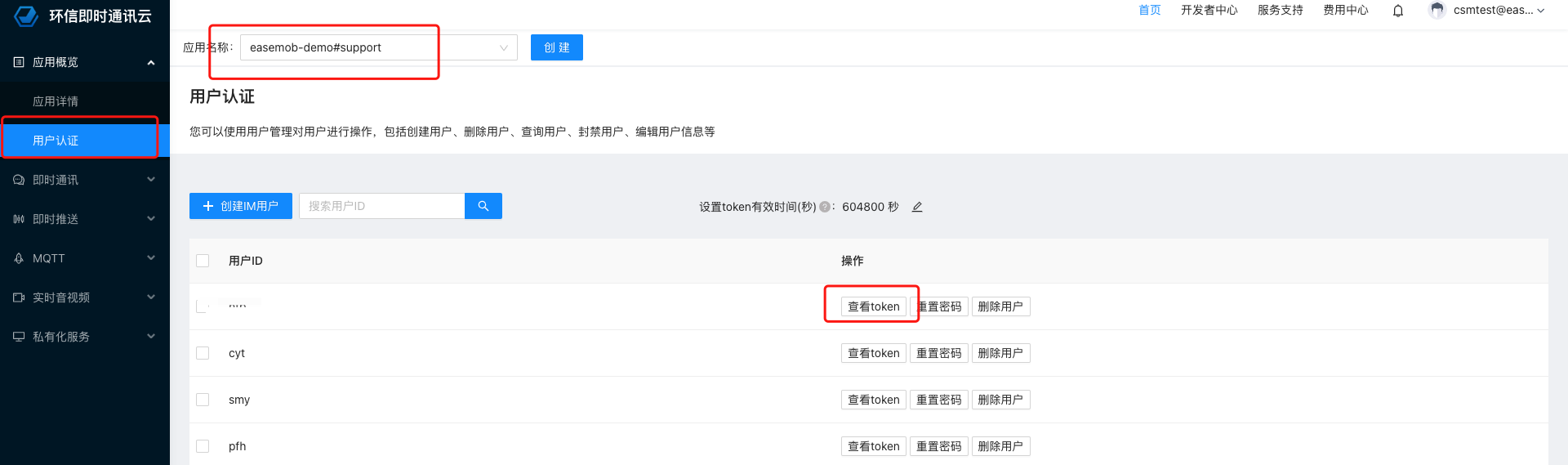Click the user ID text cyt
The image size is (1568, 465).
pos(237,353)
